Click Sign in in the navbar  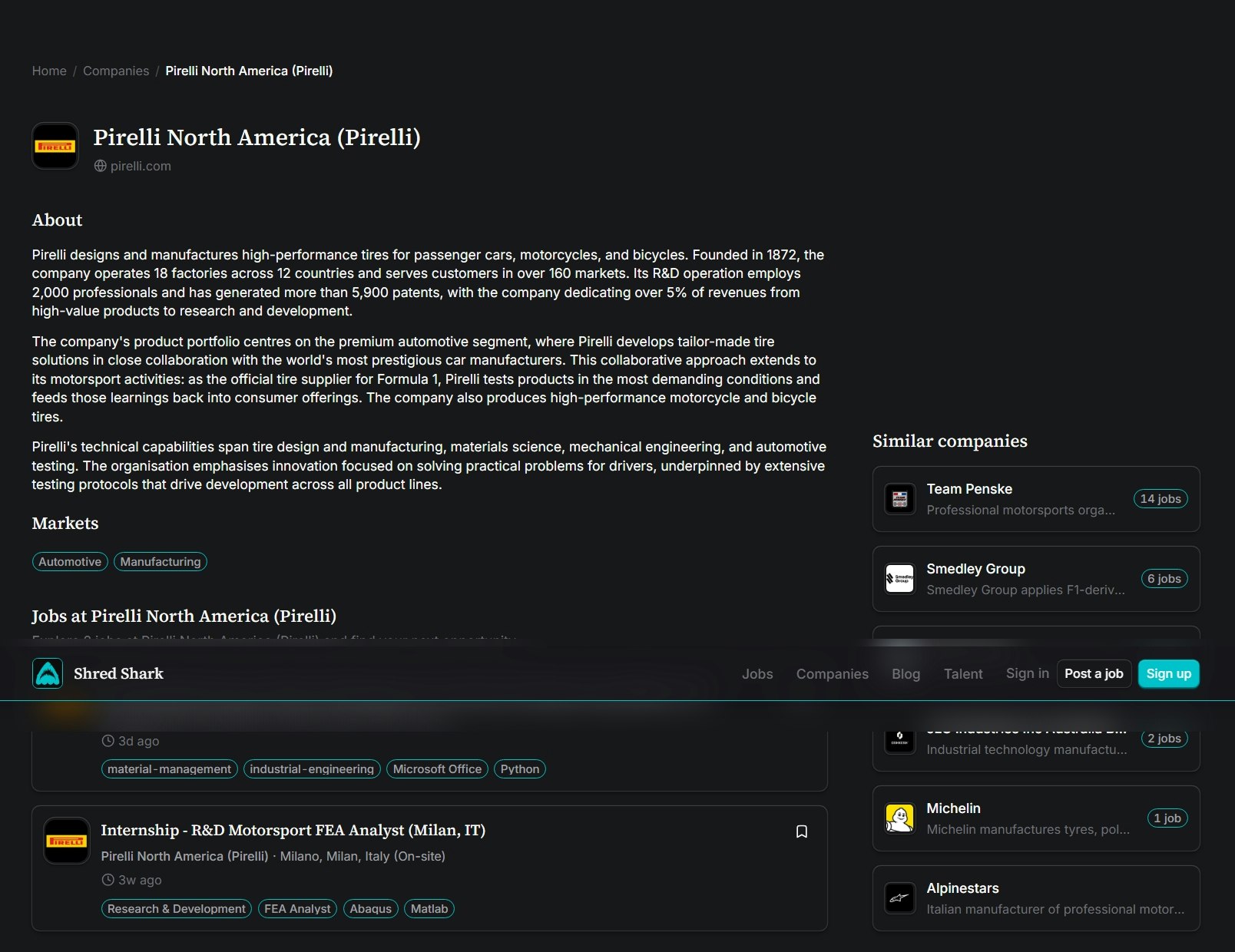pyautogui.click(x=1028, y=673)
